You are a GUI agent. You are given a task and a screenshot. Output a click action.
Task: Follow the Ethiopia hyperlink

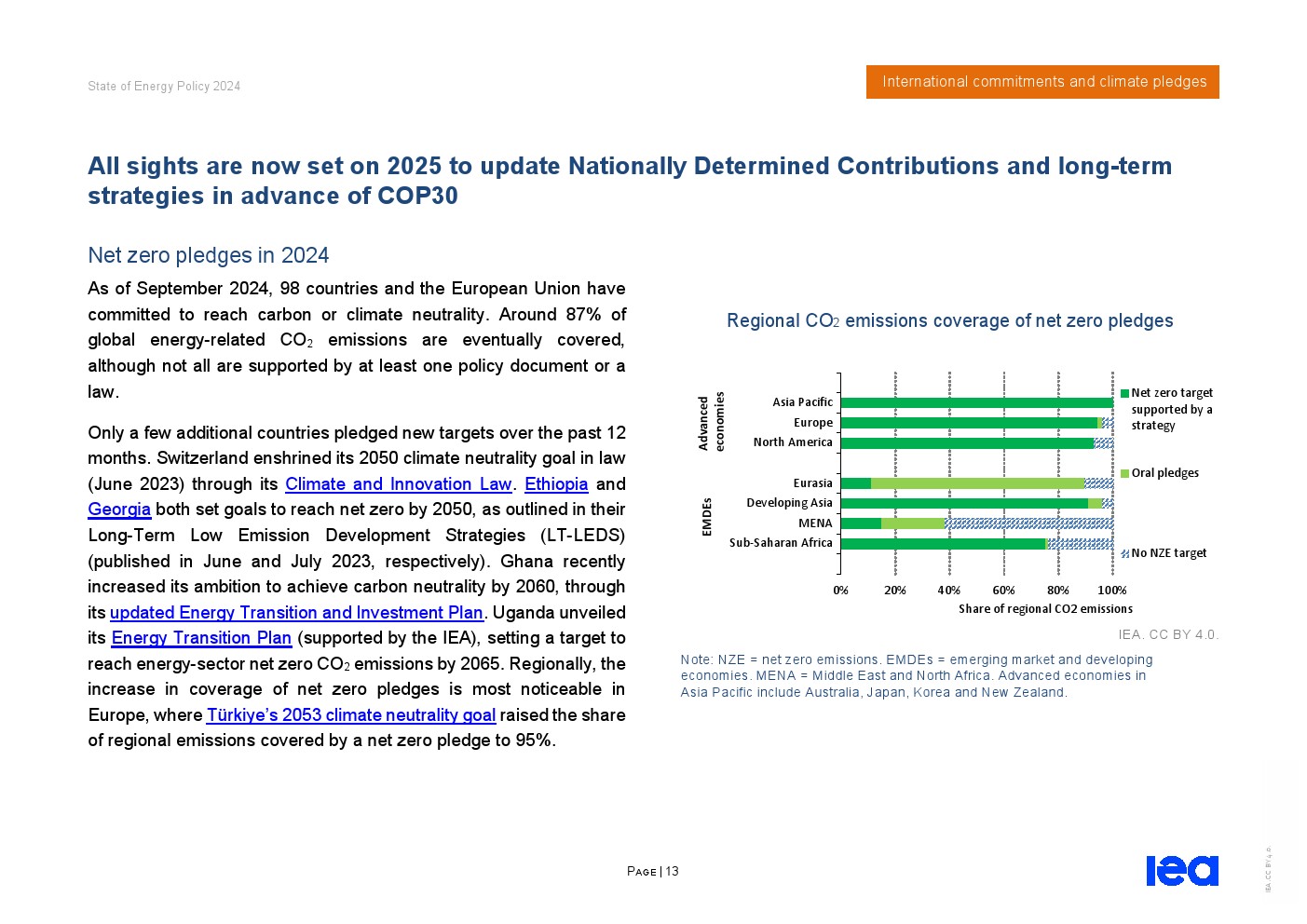(556, 484)
